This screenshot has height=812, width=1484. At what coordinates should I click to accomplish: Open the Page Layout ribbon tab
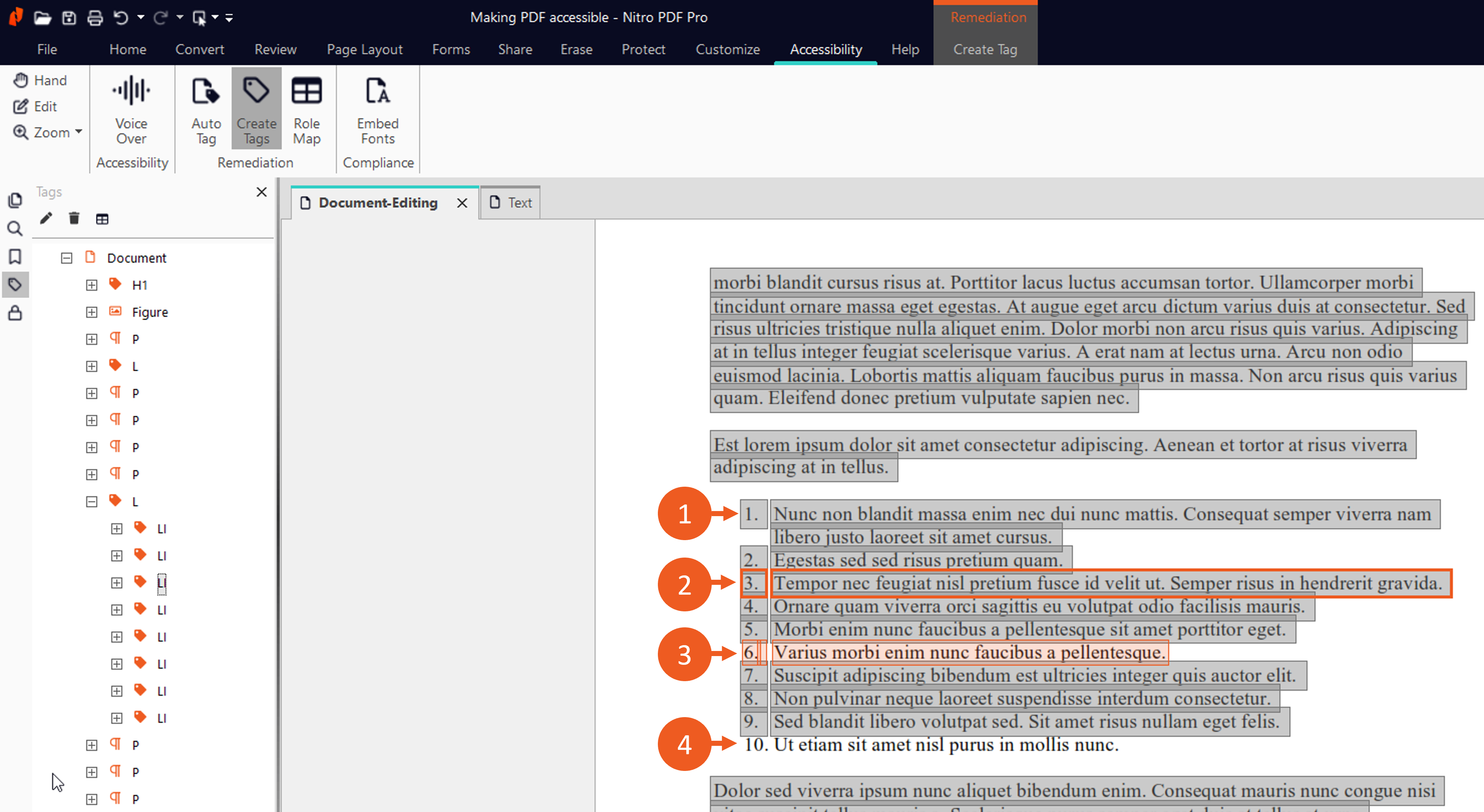click(x=364, y=49)
